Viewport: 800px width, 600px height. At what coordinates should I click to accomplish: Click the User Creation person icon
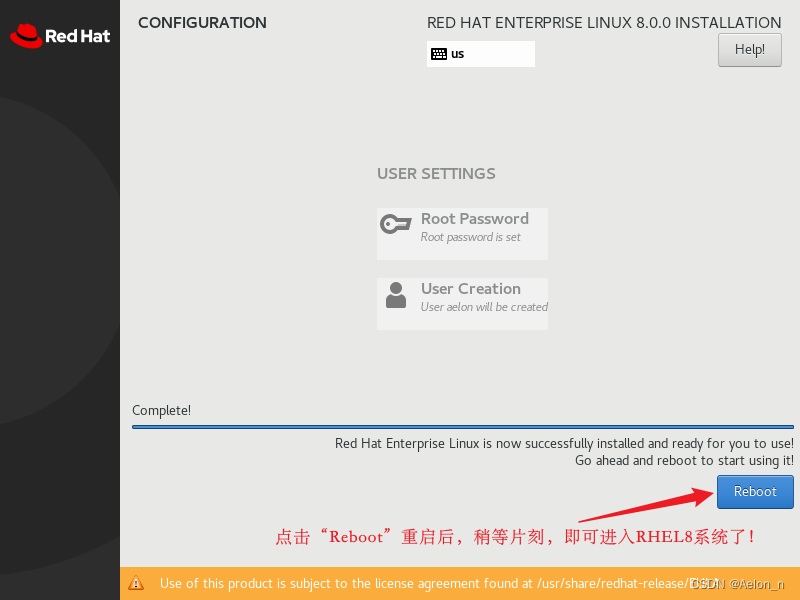tap(396, 295)
